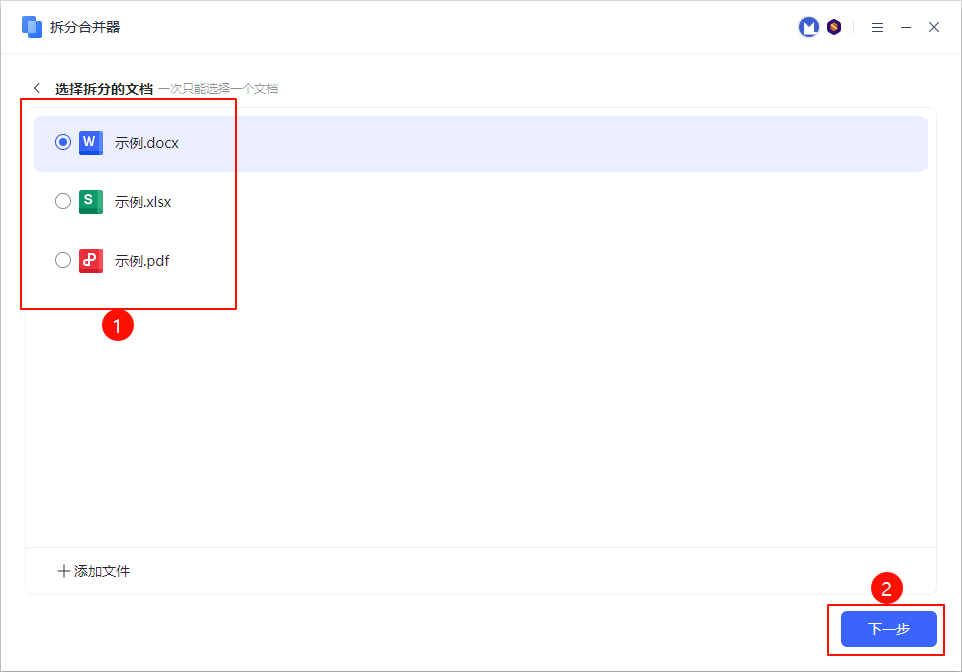Click the purple hexagon membership badge
The image size is (962, 672).
tap(834, 27)
